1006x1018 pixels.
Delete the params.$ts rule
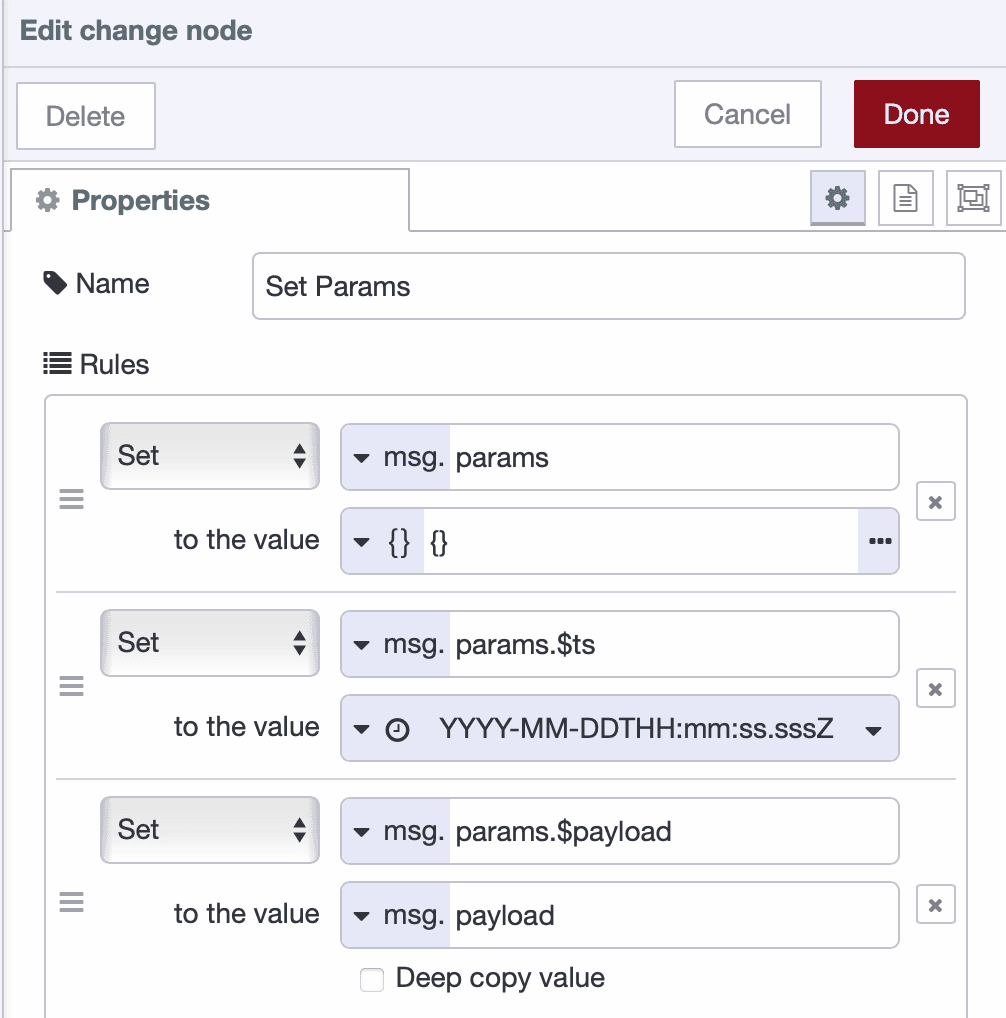coord(935,689)
